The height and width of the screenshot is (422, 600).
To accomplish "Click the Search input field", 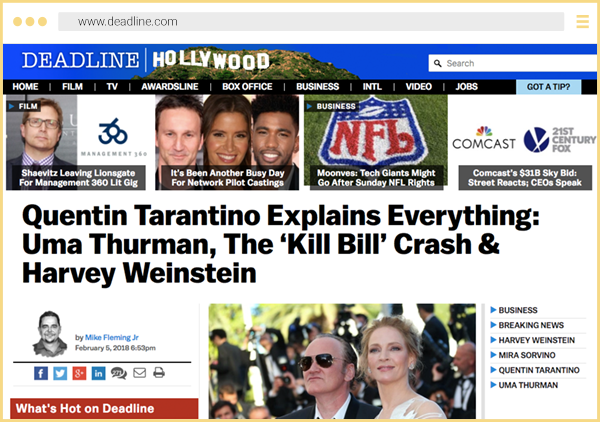I will 510,63.
